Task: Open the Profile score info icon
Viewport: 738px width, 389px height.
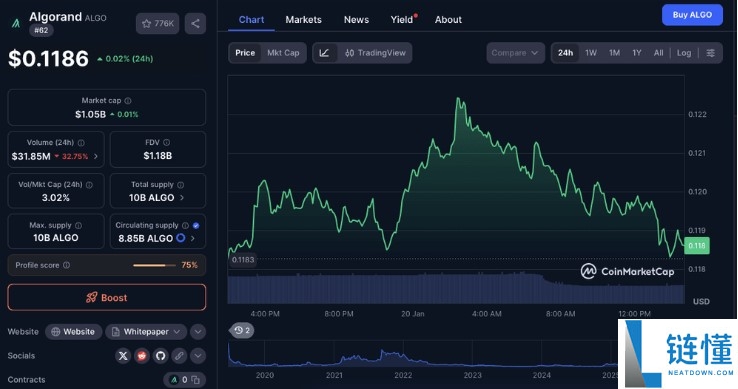Action: pyautogui.click(x=66, y=265)
